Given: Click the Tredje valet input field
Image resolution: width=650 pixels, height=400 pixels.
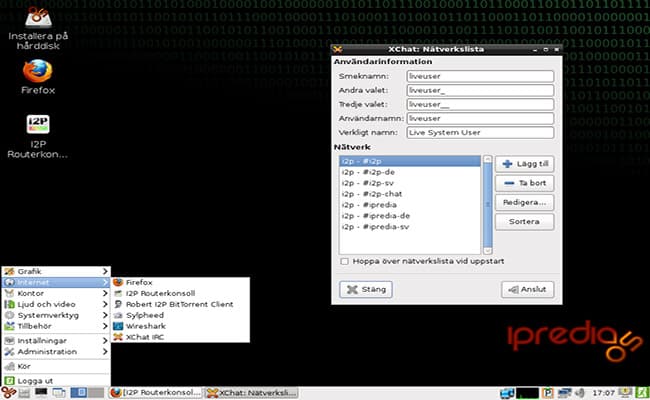Looking at the screenshot, I should pyautogui.click(x=480, y=104).
